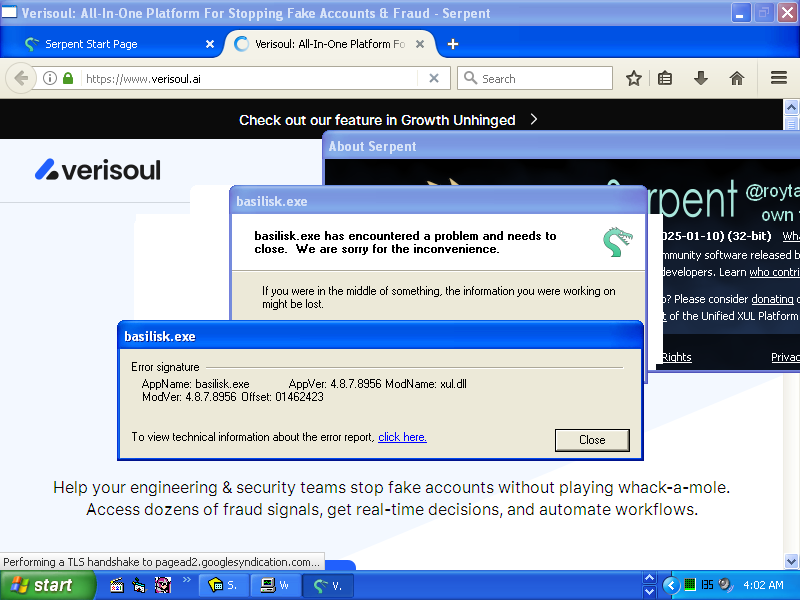
Task: Select the Verisoul All-In-One Platform tab
Action: (x=329, y=44)
